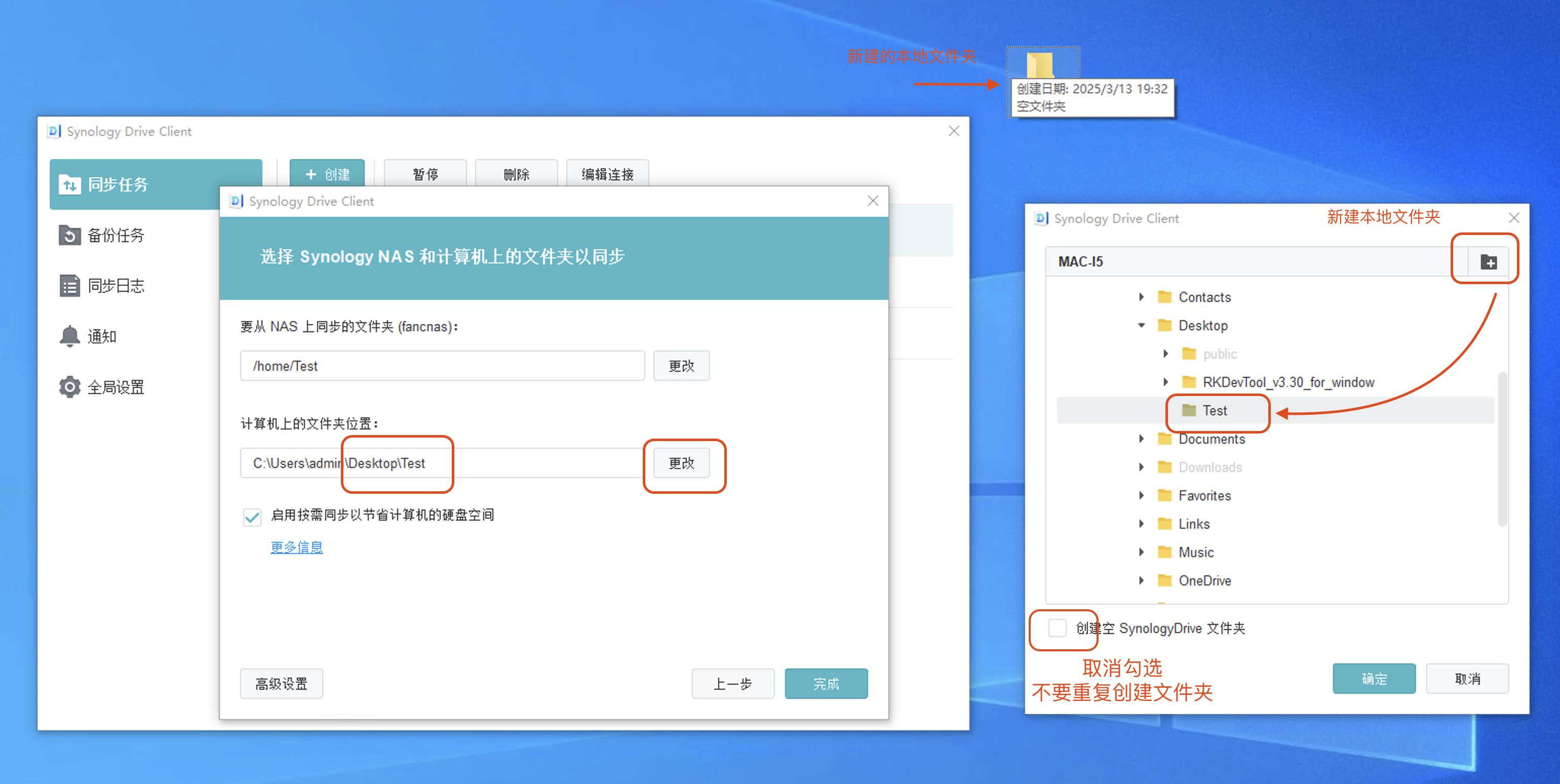Click the Finish (完成) button

826,684
